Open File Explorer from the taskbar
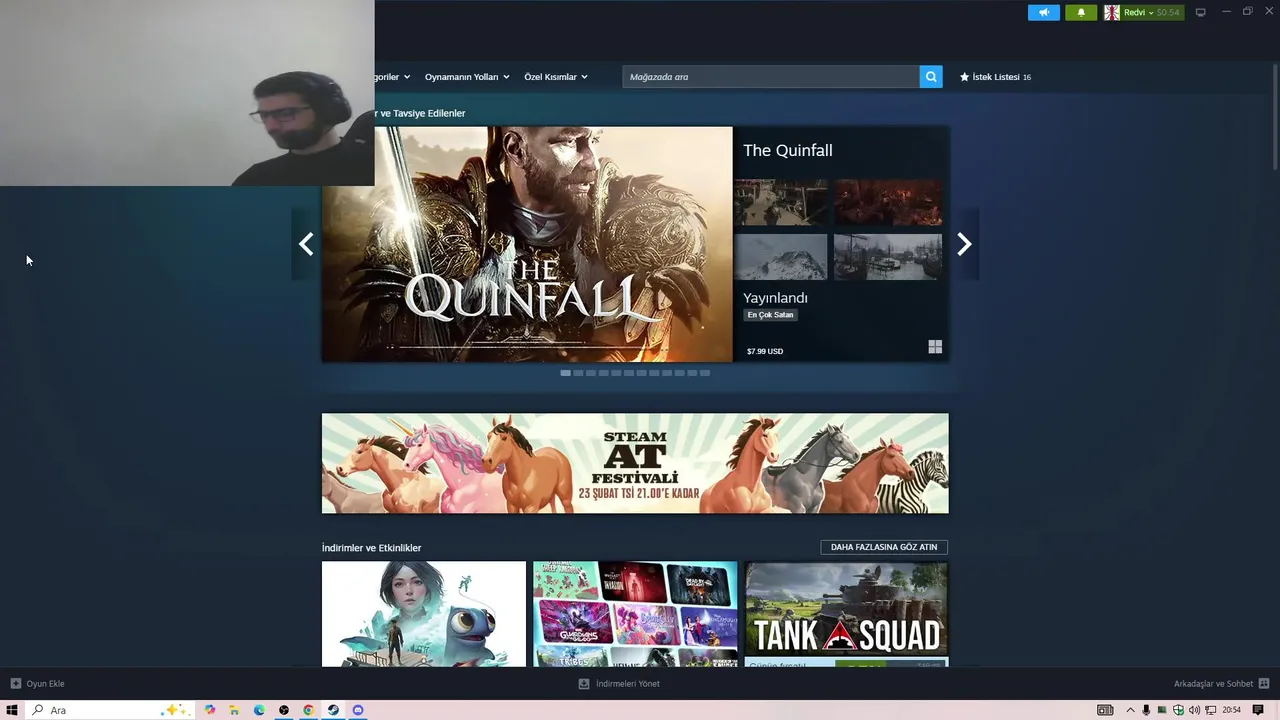The height and width of the screenshot is (720, 1280). coord(234,710)
